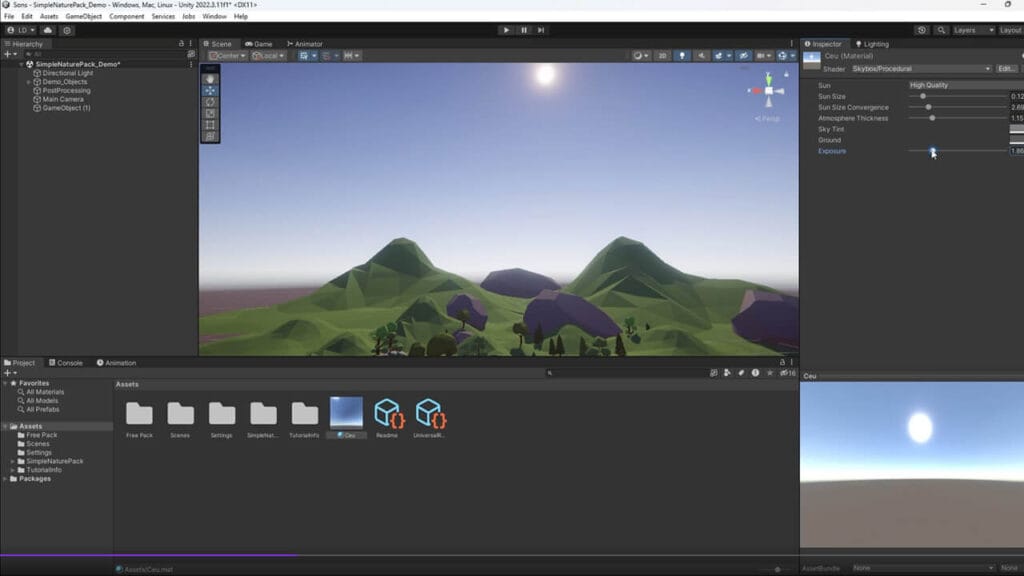Toggle scene audio in the Scene toolbar
The width and height of the screenshot is (1024, 576).
(701, 56)
